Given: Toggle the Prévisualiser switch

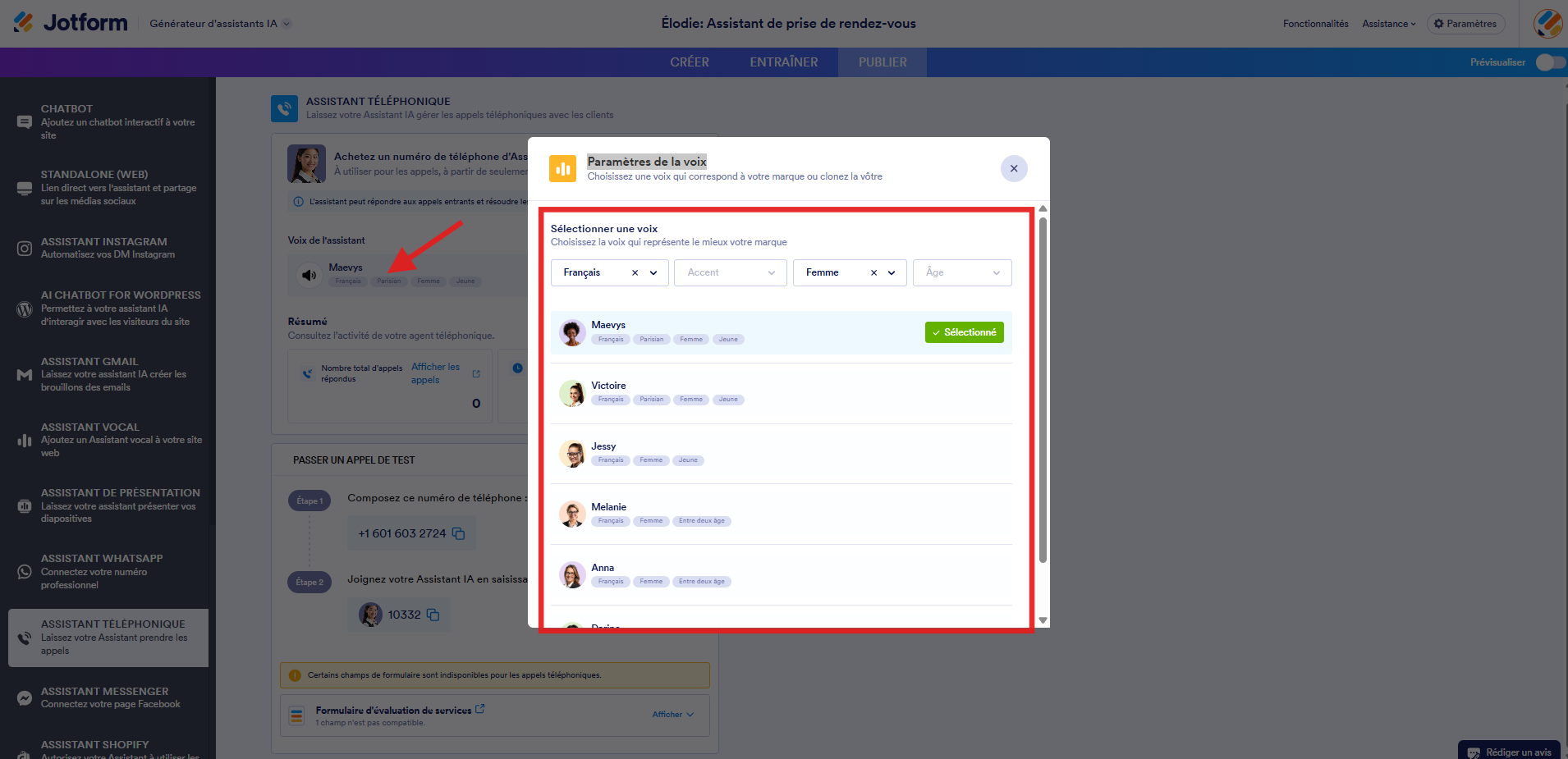Looking at the screenshot, I should (x=1550, y=62).
